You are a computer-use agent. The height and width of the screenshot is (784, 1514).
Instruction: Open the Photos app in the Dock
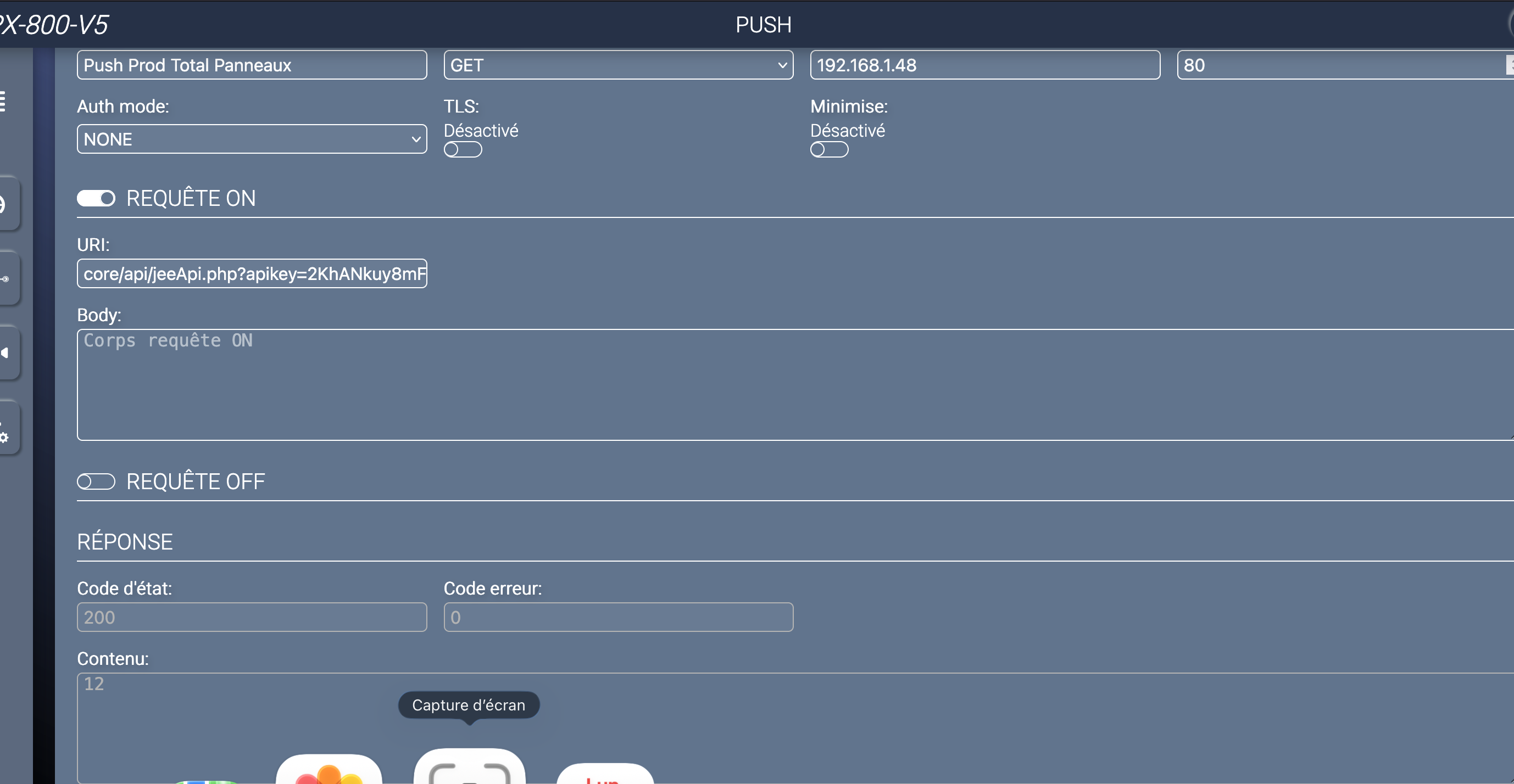tap(329, 770)
